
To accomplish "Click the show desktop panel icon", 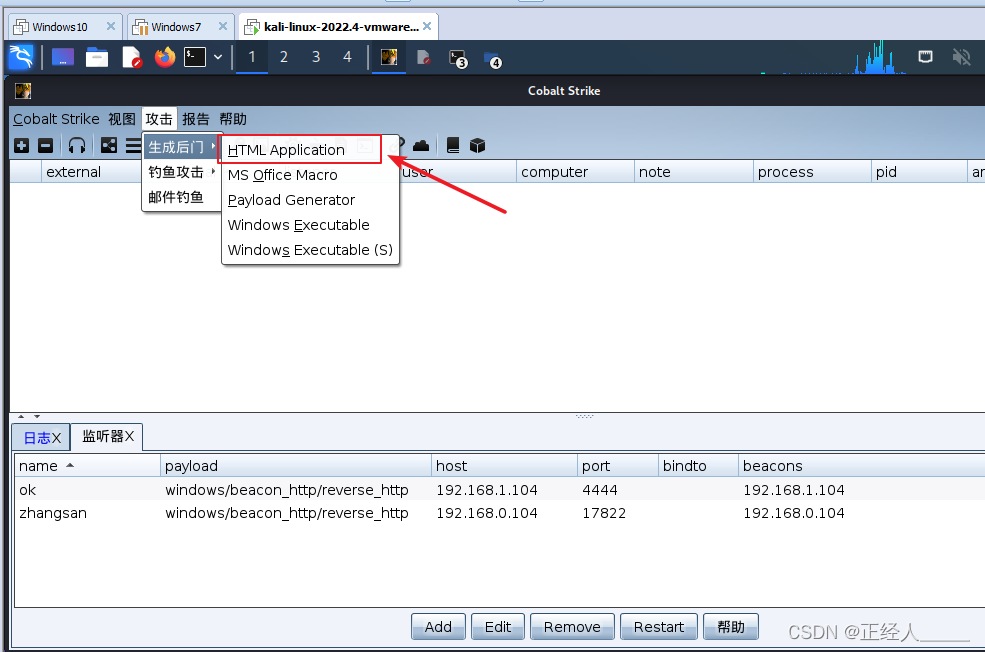I will 63,57.
